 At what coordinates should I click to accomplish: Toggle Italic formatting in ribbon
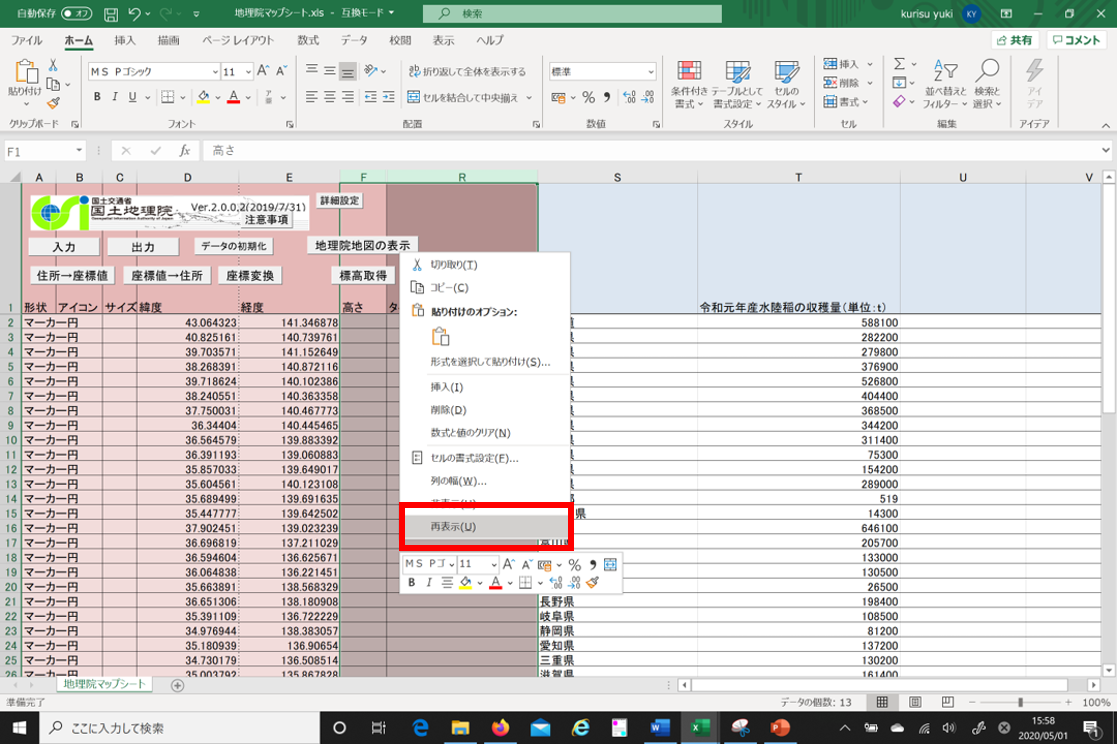(x=115, y=97)
